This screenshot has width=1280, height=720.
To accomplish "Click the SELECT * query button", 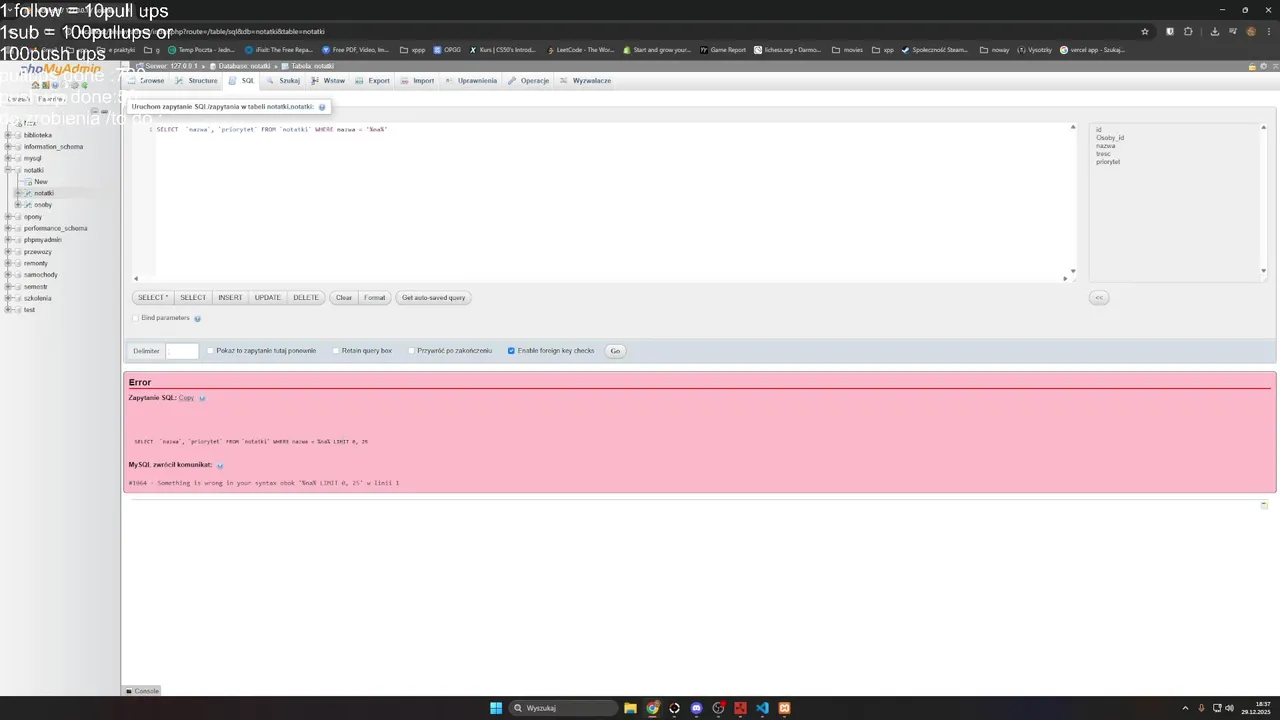I will 153,297.
